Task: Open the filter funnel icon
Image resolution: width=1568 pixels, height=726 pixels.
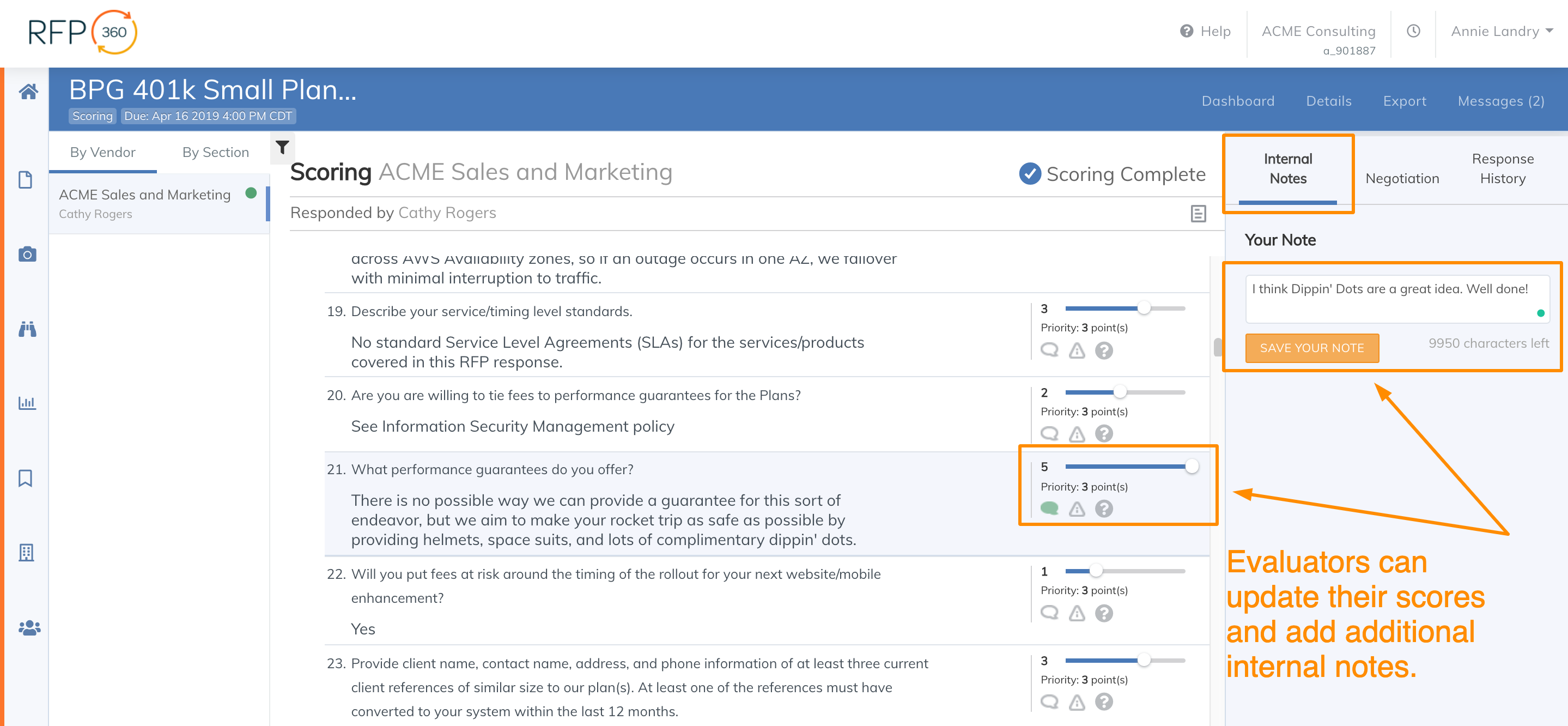Action: pos(282,147)
